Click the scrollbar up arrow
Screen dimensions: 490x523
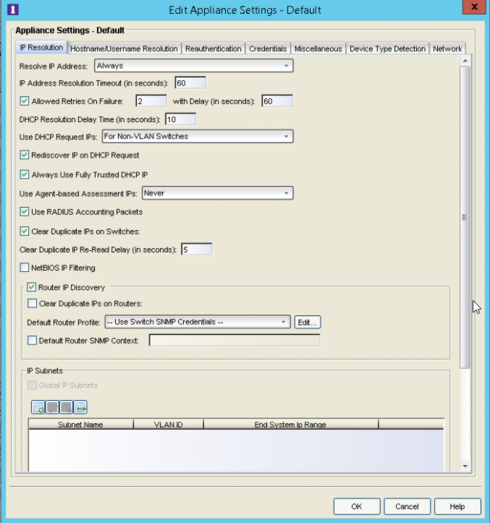point(465,61)
